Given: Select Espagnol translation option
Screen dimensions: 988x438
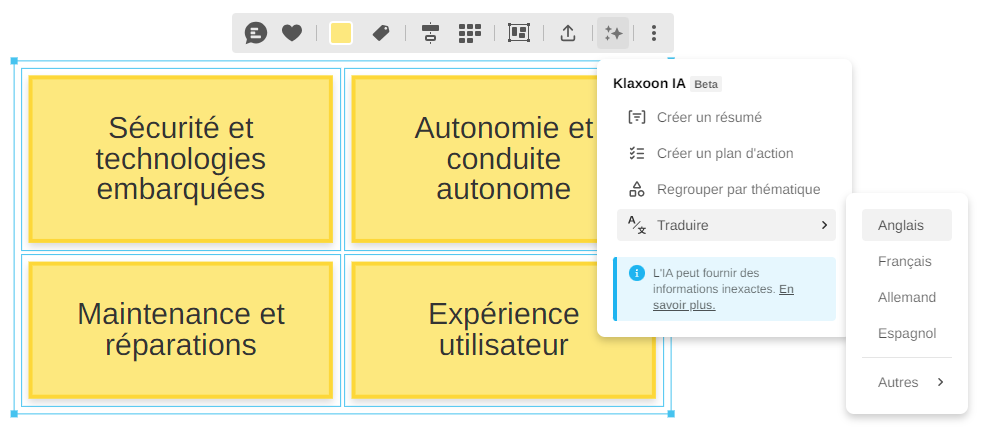Looking at the screenshot, I should 906,333.
